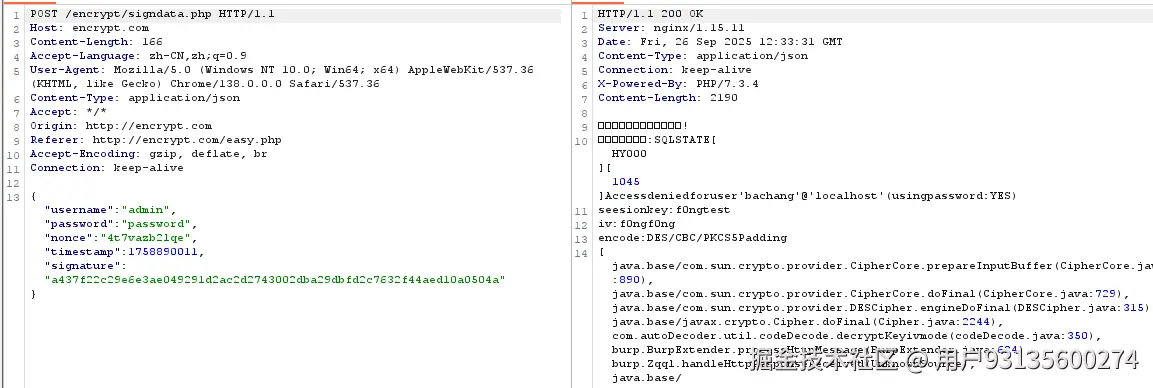Click the Referer easy.php header line
1153x388 pixels.
click(x=155, y=140)
